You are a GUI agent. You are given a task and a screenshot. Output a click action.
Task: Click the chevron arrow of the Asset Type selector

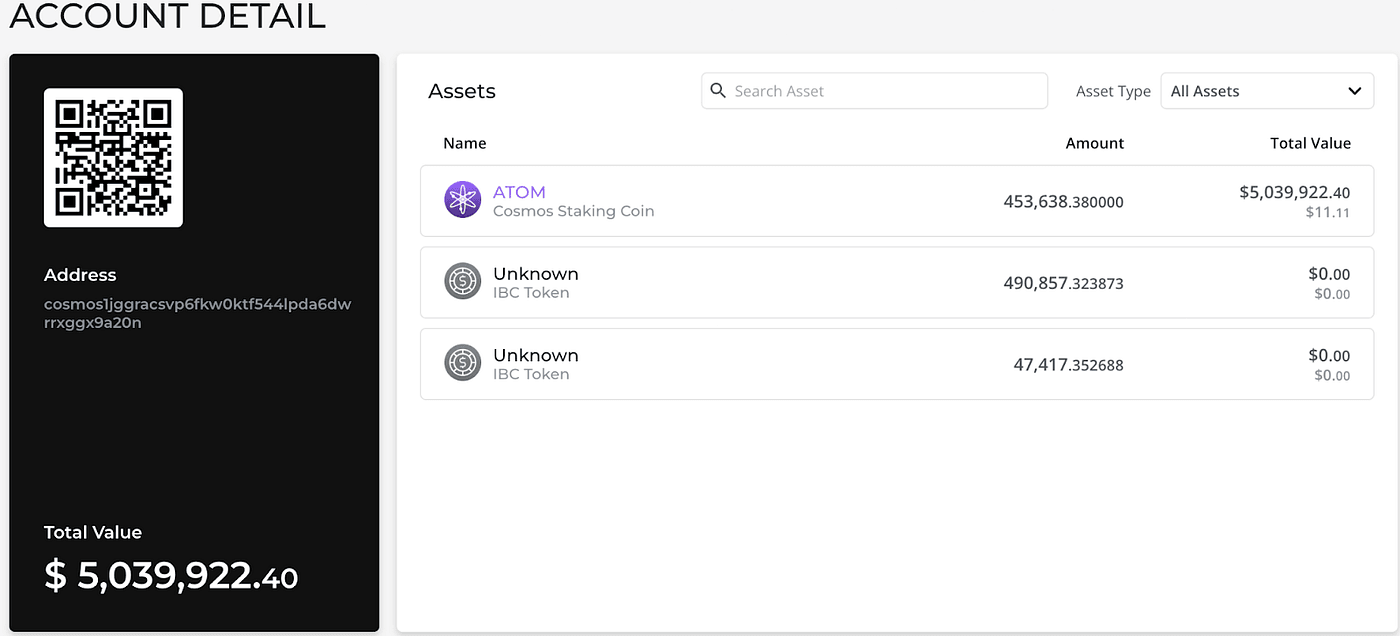[x=1354, y=91]
